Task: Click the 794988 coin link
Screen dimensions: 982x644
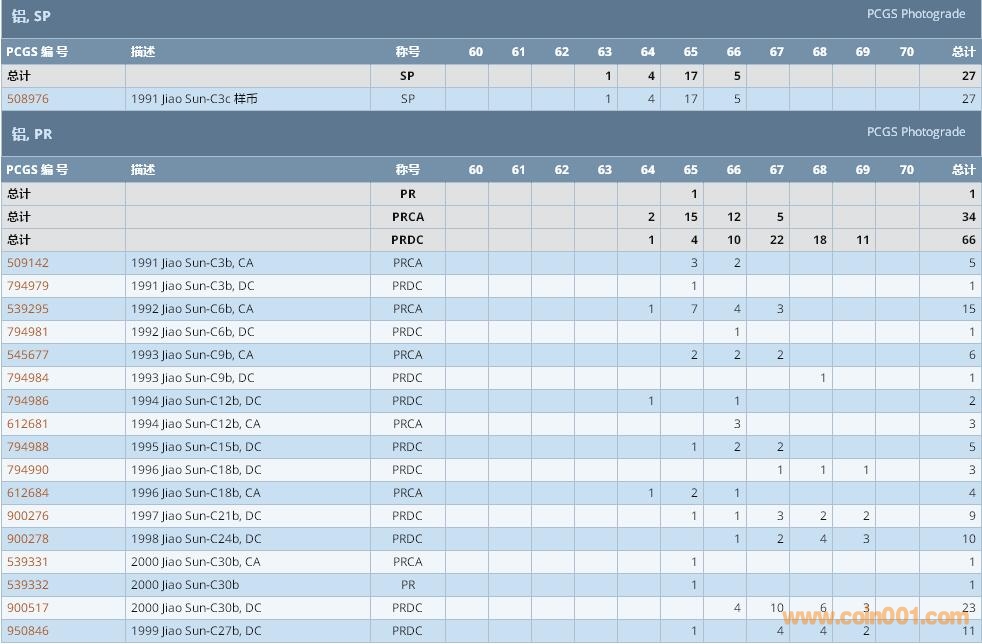Action: 28,447
